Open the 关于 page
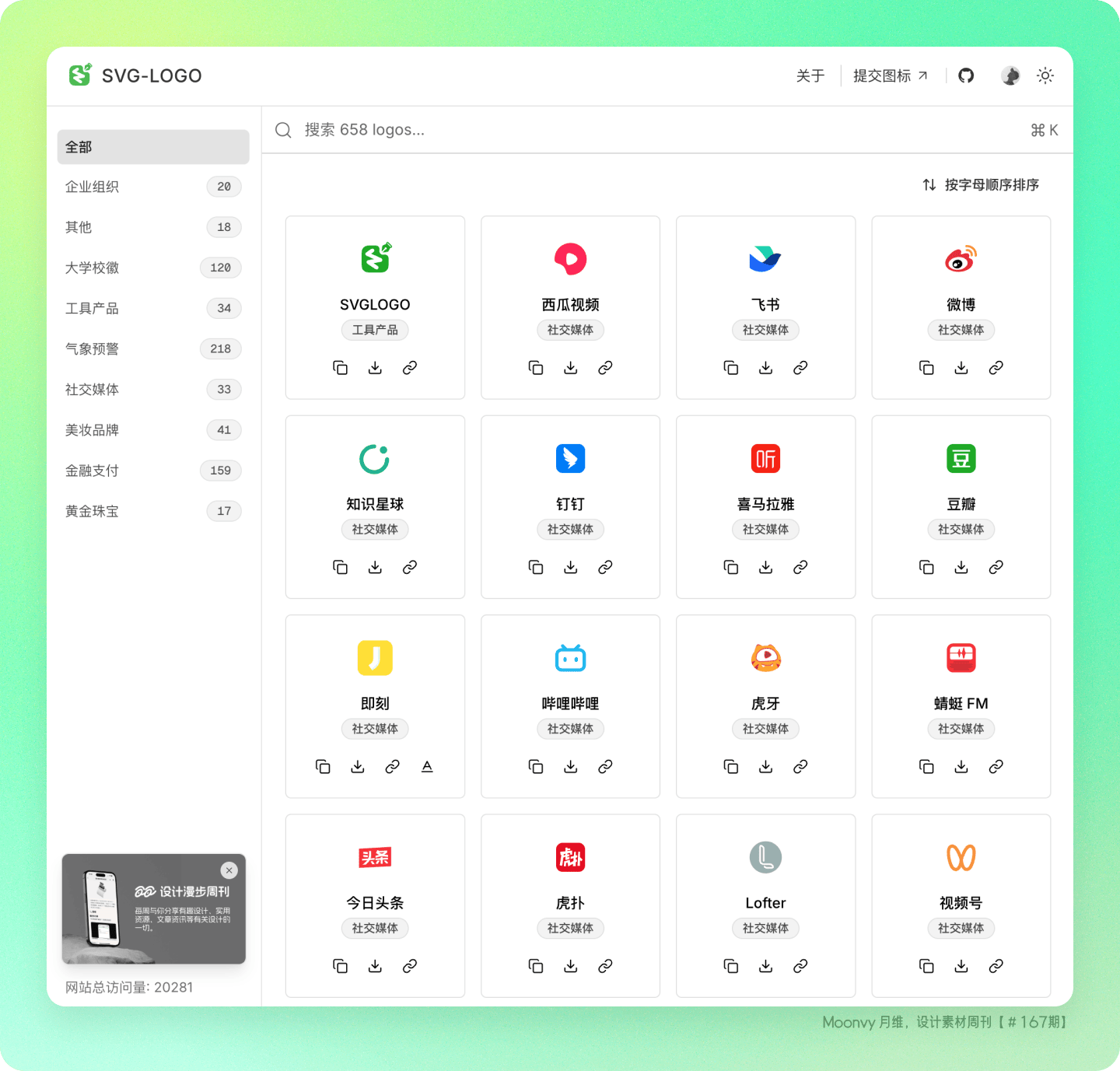 (x=810, y=75)
